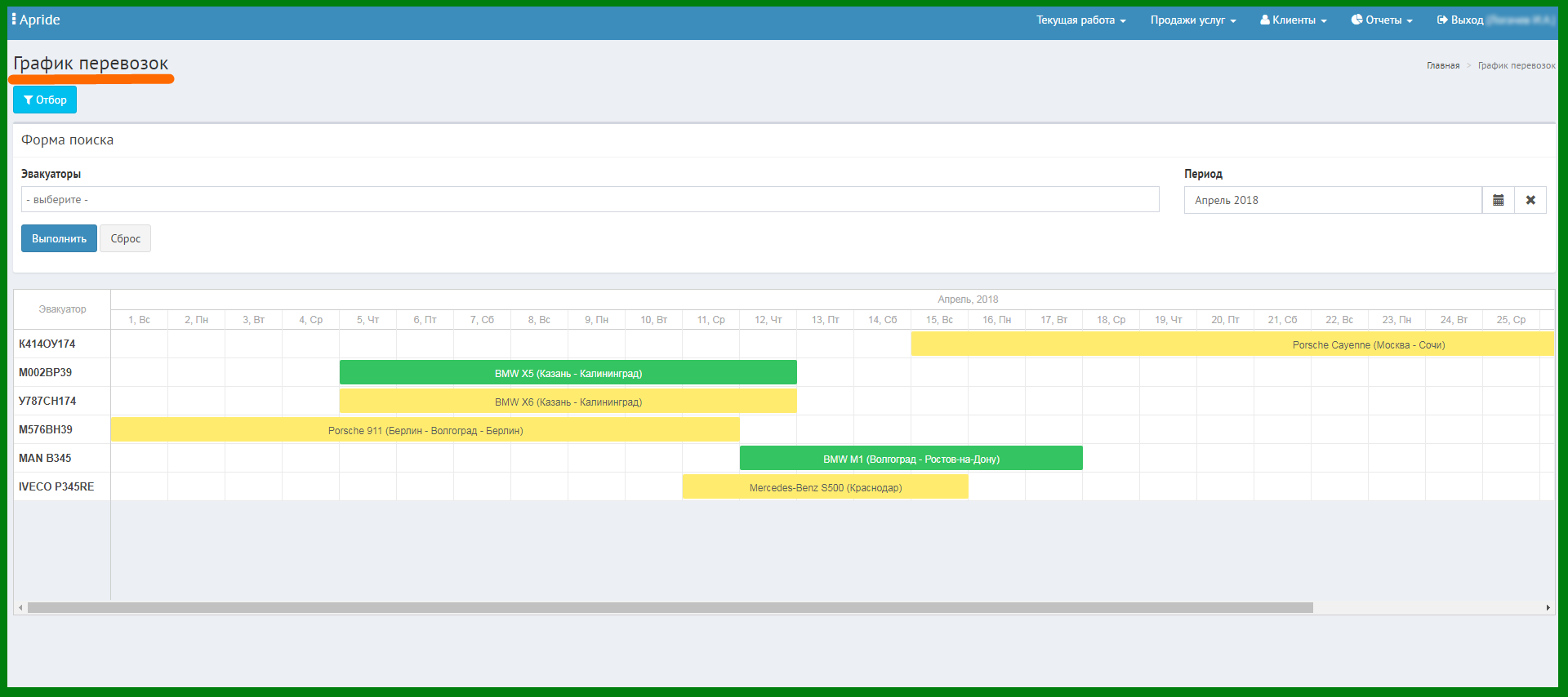Click the date header 20, Пт
Viewport: 1568px width, 697px height.
1226,320
